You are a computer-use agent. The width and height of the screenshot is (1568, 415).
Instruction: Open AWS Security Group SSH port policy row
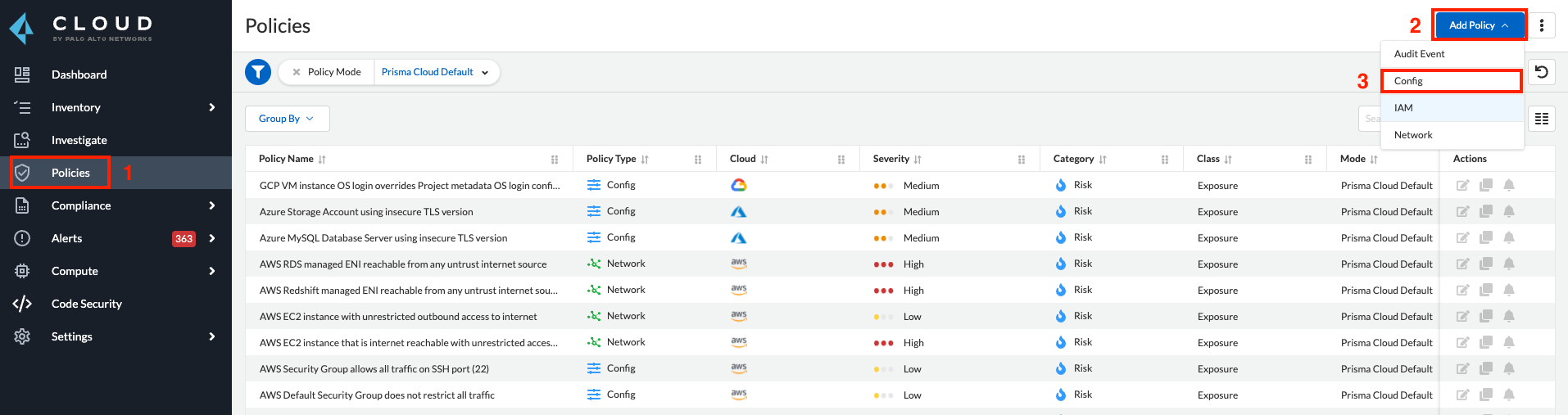tap(374, 369)
